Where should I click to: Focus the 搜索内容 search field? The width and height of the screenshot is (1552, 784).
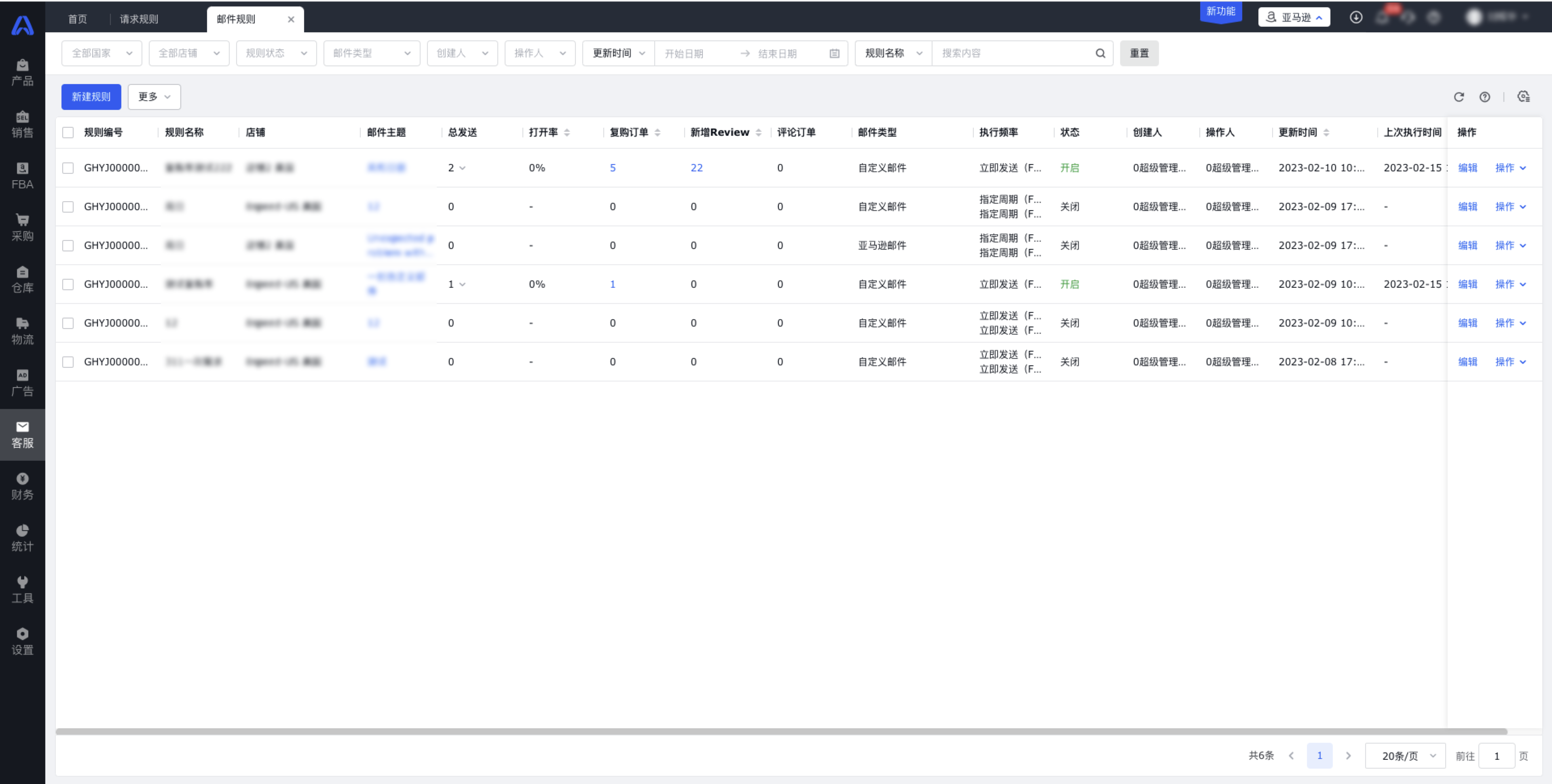1015,53
